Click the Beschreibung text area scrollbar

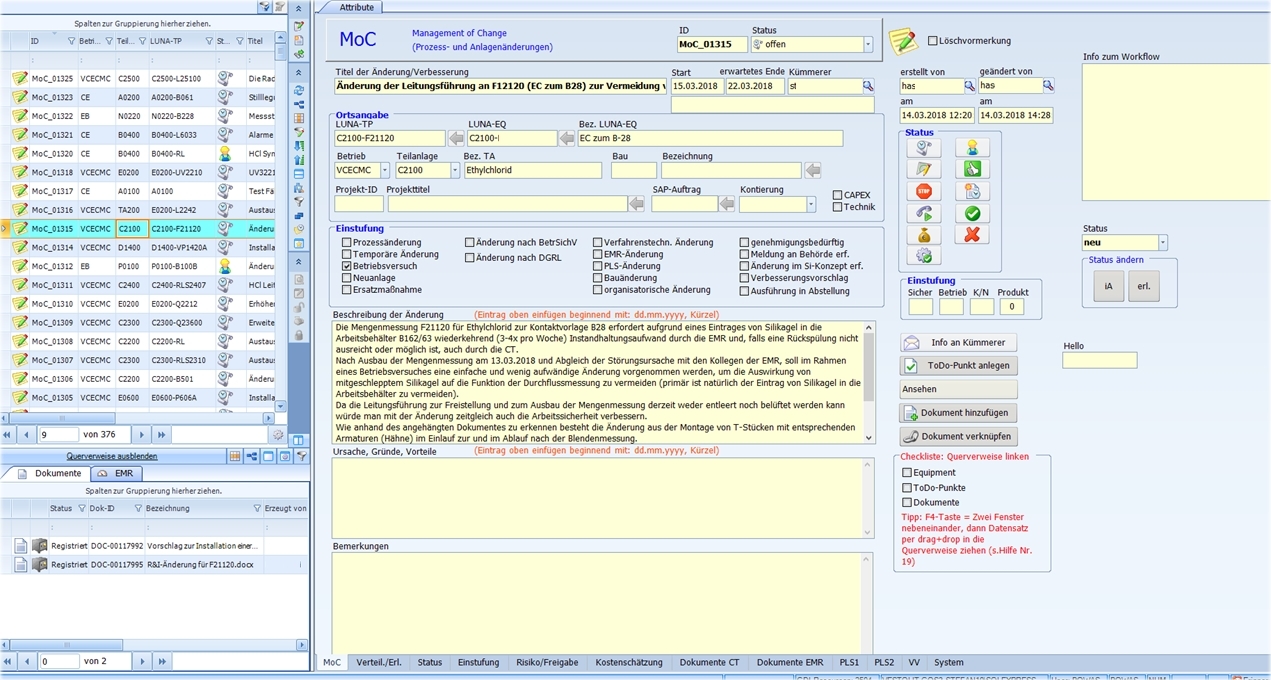[x=869, y=383]
